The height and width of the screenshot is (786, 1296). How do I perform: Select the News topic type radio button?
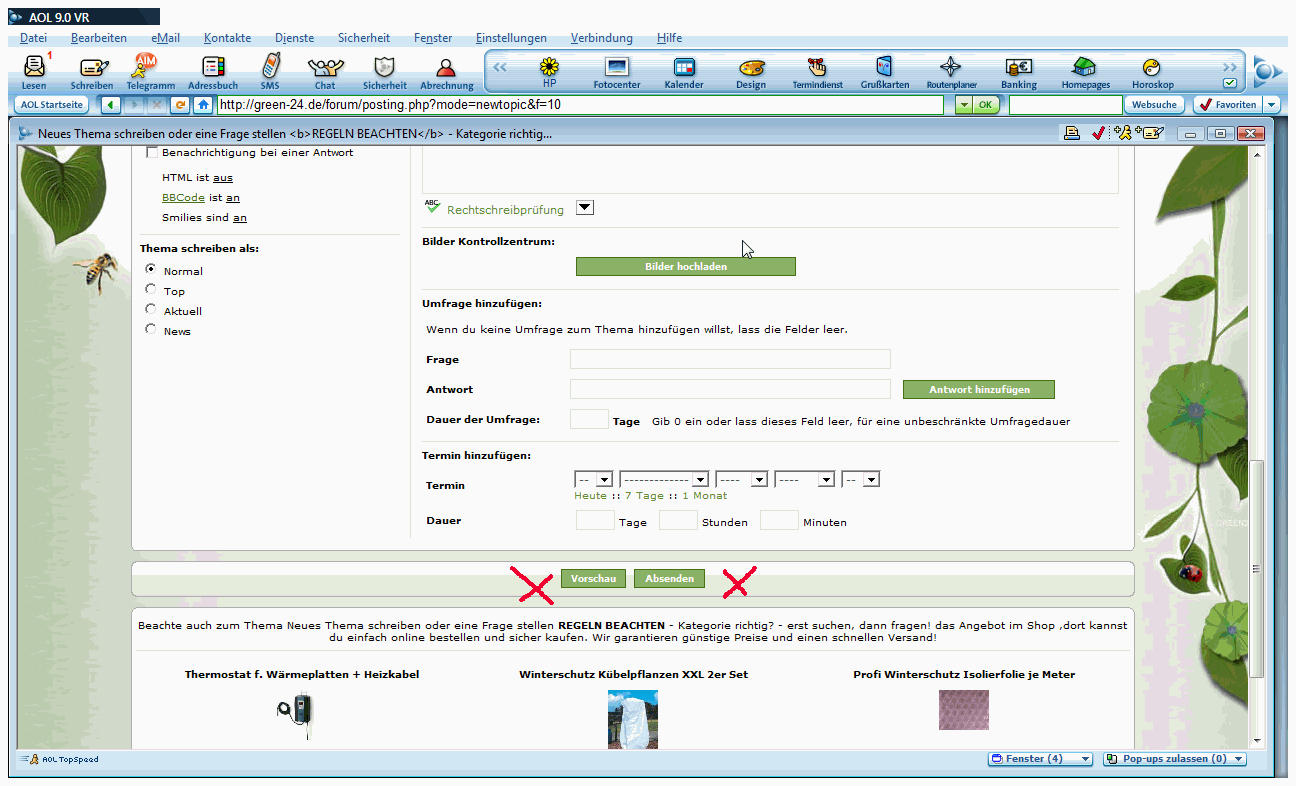click(151, 329)
